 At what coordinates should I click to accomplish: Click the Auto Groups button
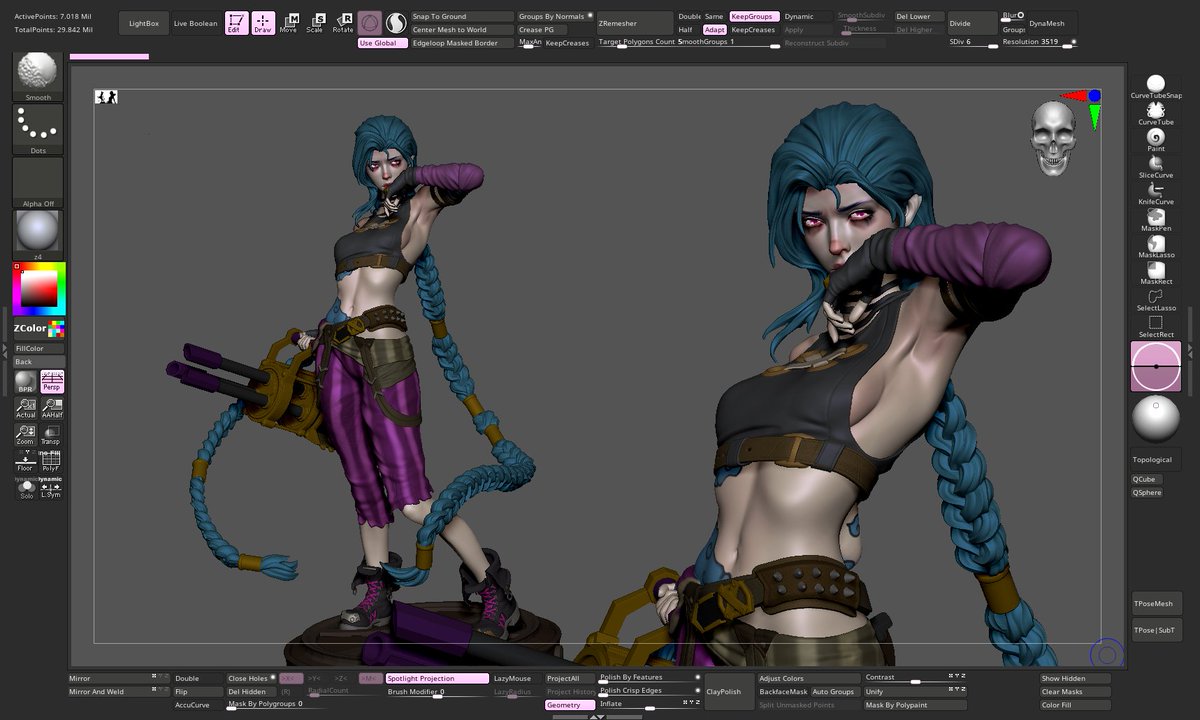click(x=835, y=692)
